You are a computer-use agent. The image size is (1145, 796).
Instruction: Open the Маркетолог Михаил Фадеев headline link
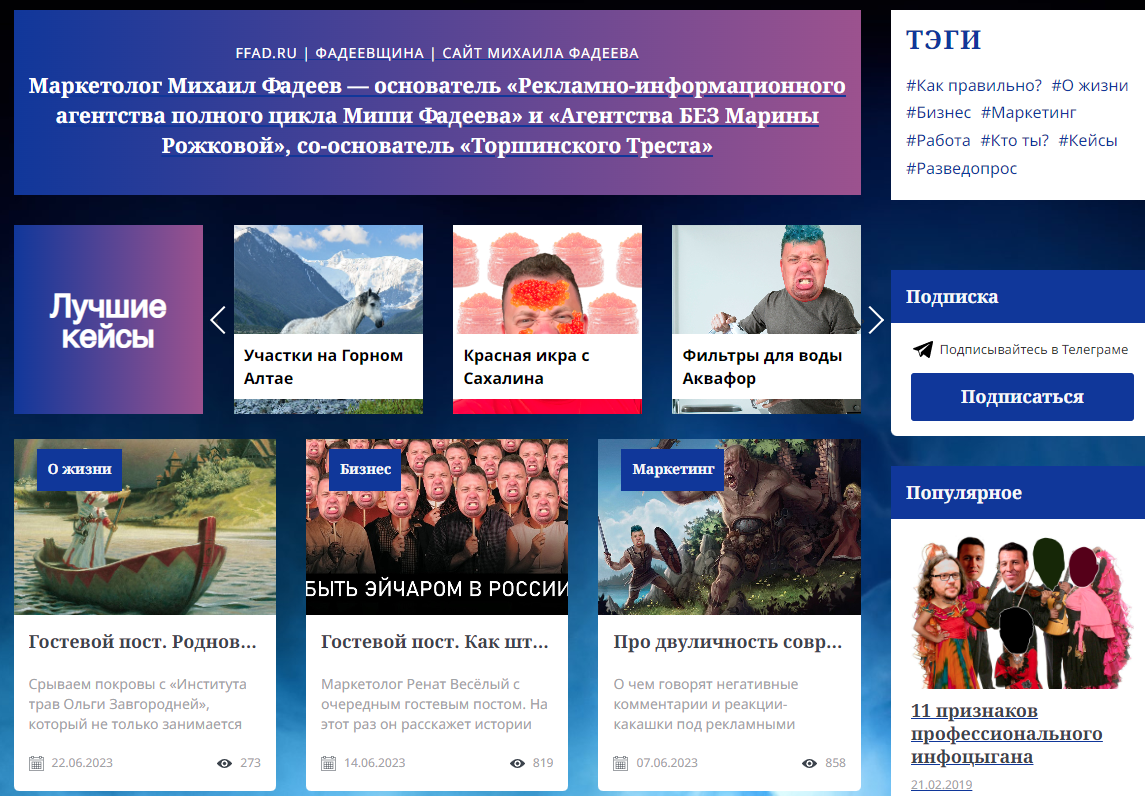(437, 115)
